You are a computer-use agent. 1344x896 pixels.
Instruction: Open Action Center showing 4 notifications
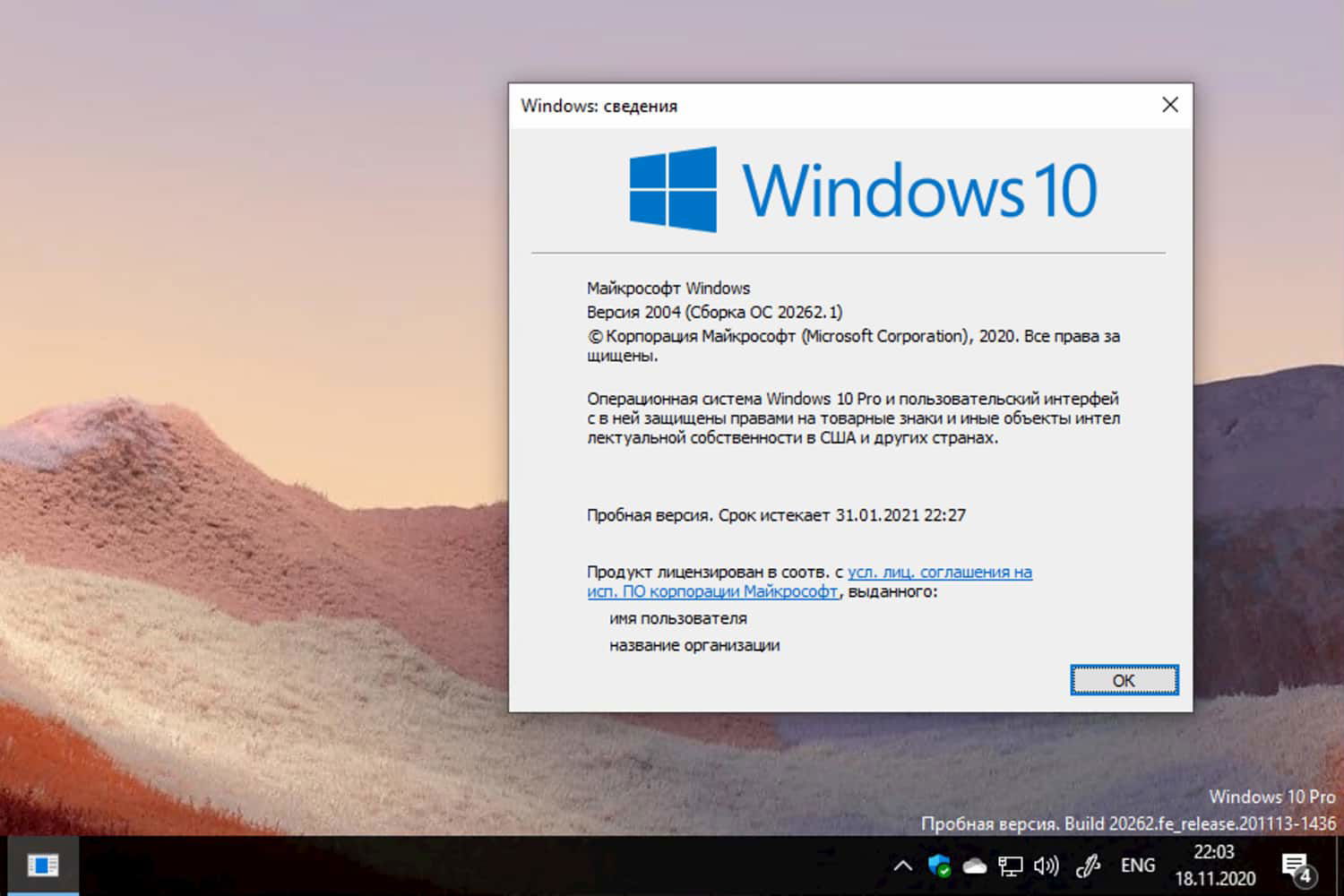(1297, 866)
